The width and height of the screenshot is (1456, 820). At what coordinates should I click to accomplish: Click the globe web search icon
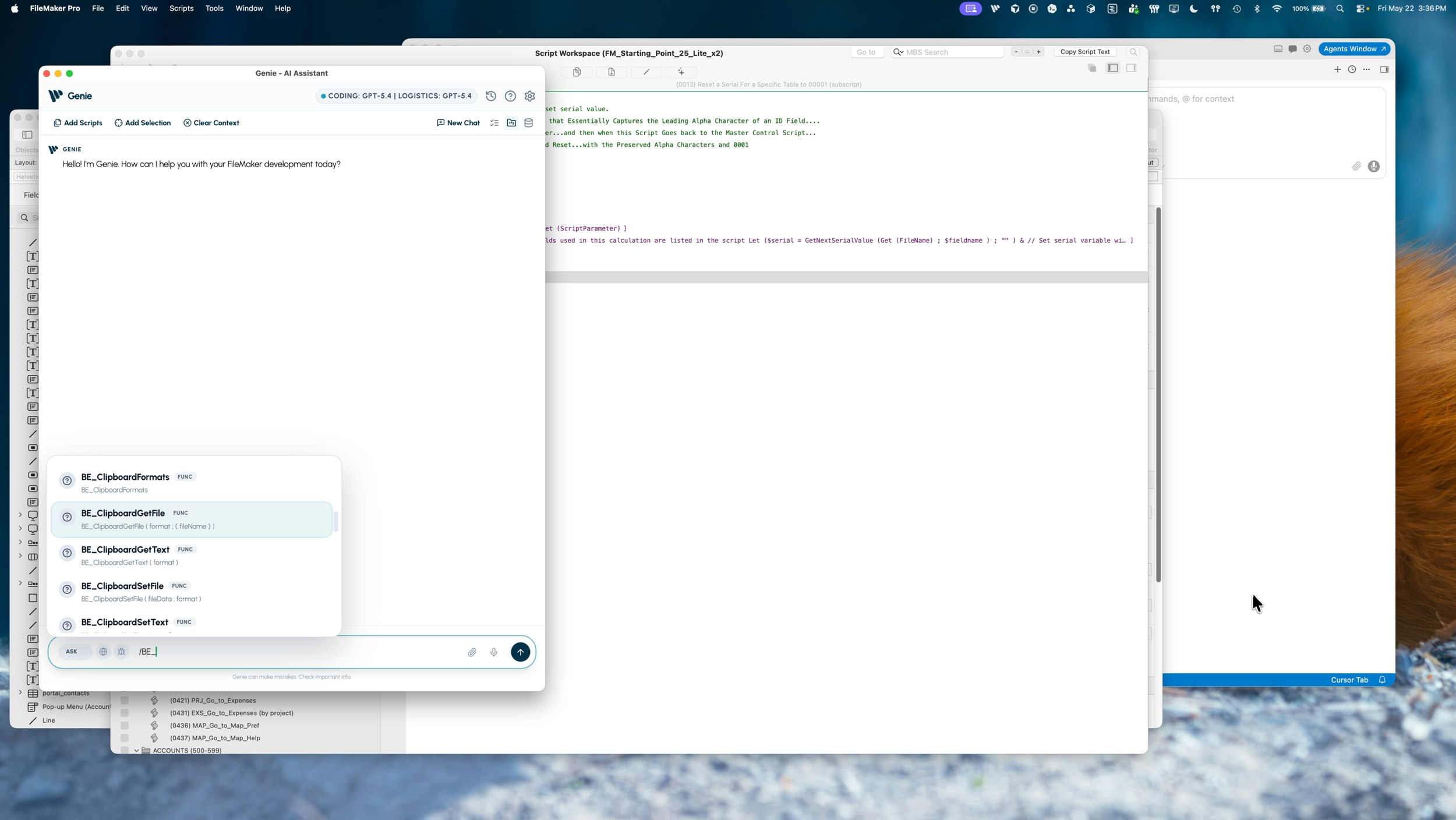(103, 652)
